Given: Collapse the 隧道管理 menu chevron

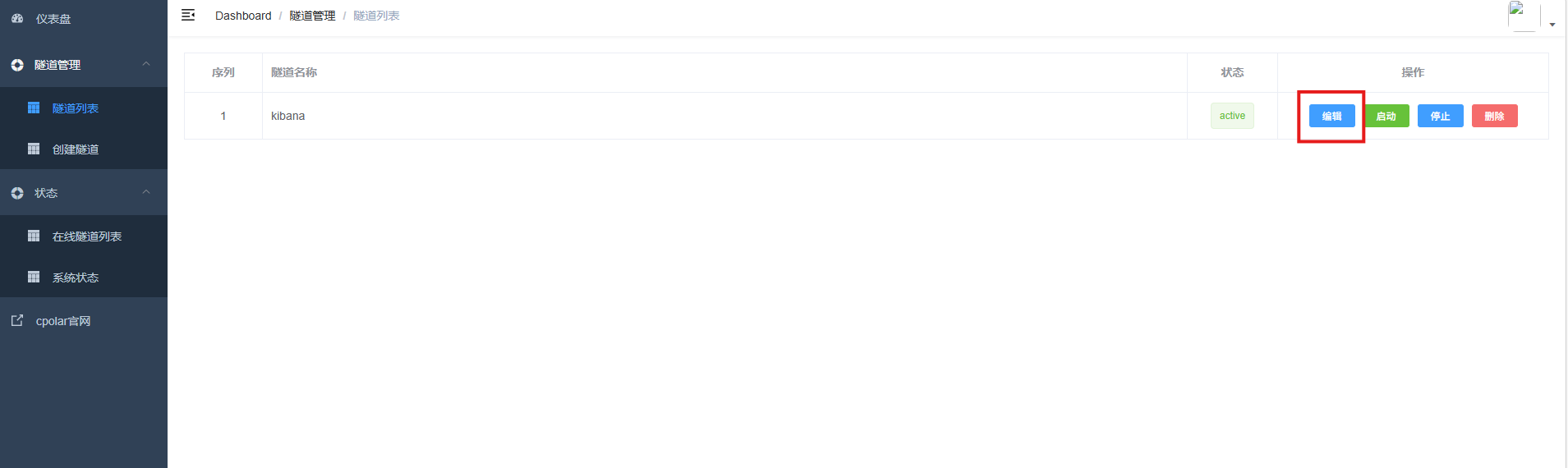Looking at the screenshot, I should point(146,64).
